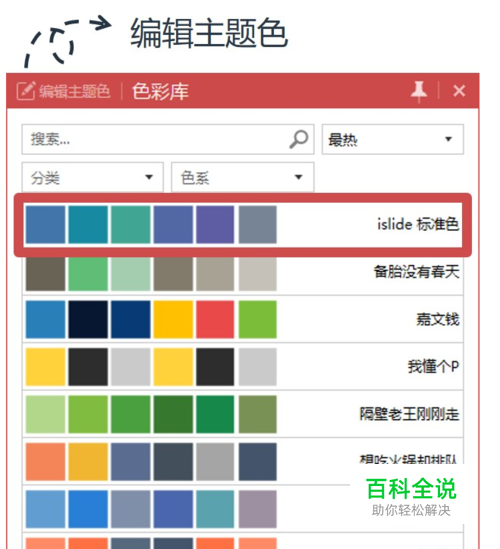Screen dimensions: 500x549
Task: Click green-teal third swatch in islide 标准色
Action: click(x=131, y=224)
